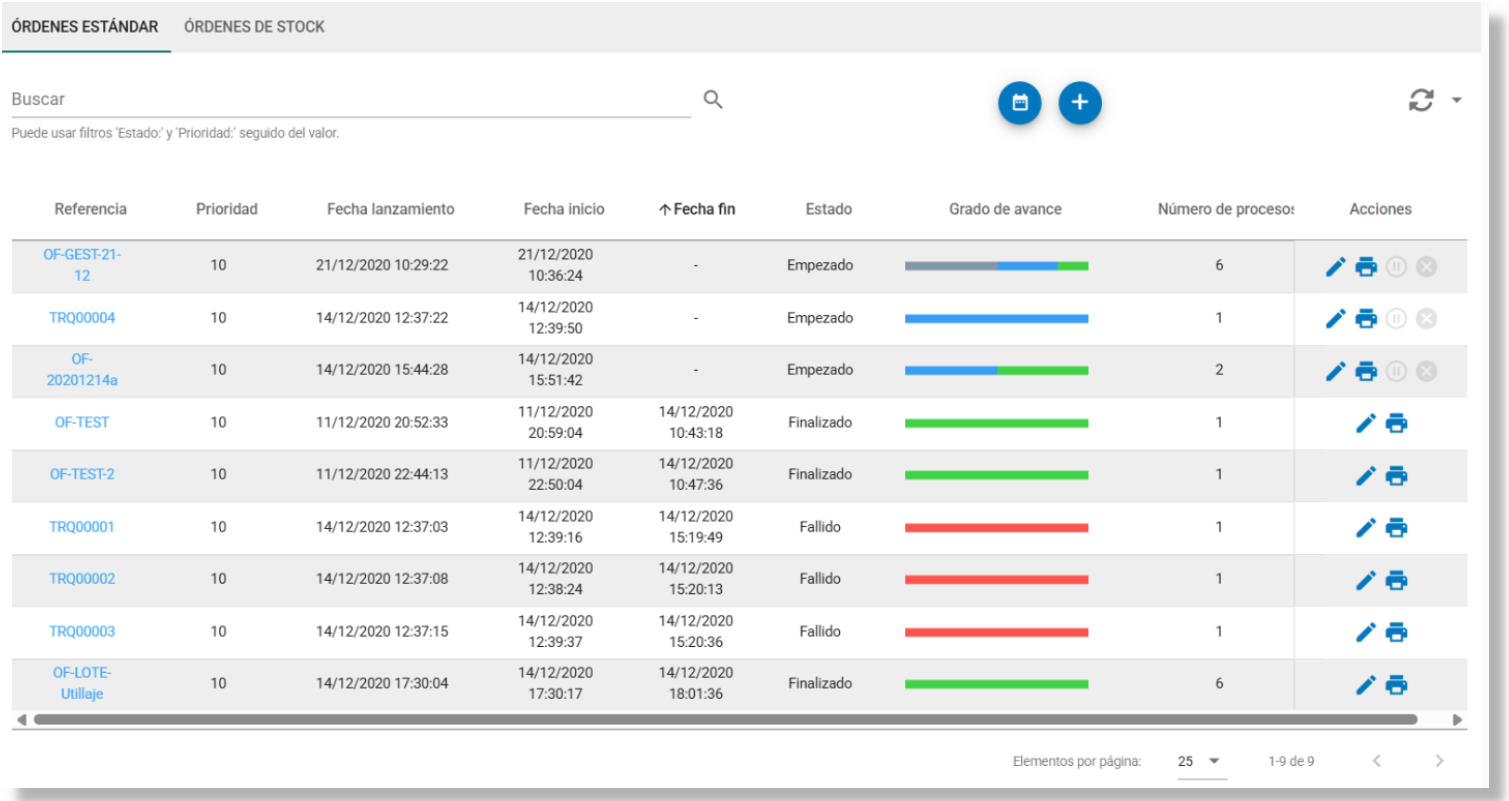Open the OF-TEST-2 reference link

(x=82, y=474)
